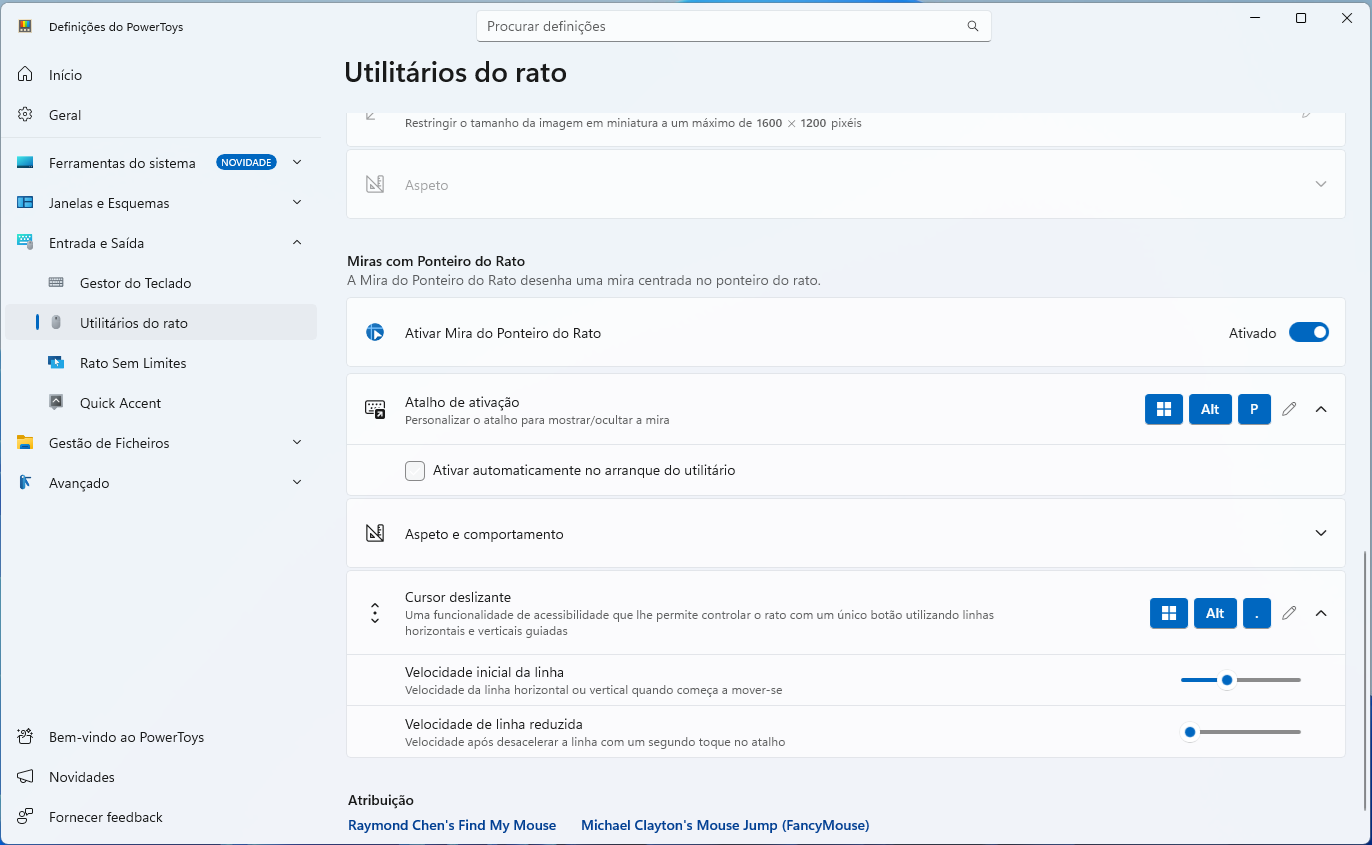Click the Início home icon in sidebar
The height and width of the screenshot is (845, 1372).
pyautogui.click(x=26, y=75)
